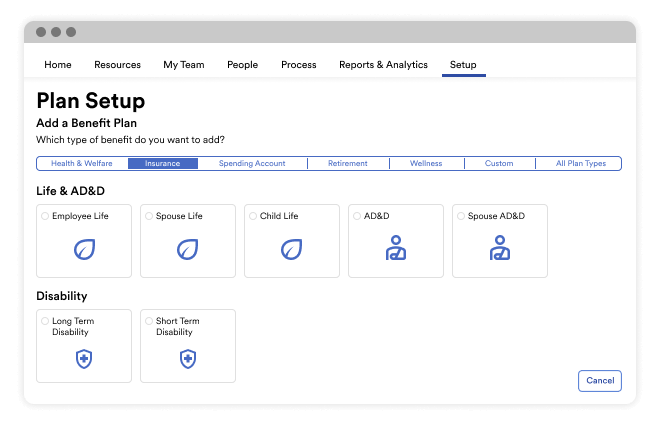Click the red window close dot
660x426 pixels.
(41, 31)
